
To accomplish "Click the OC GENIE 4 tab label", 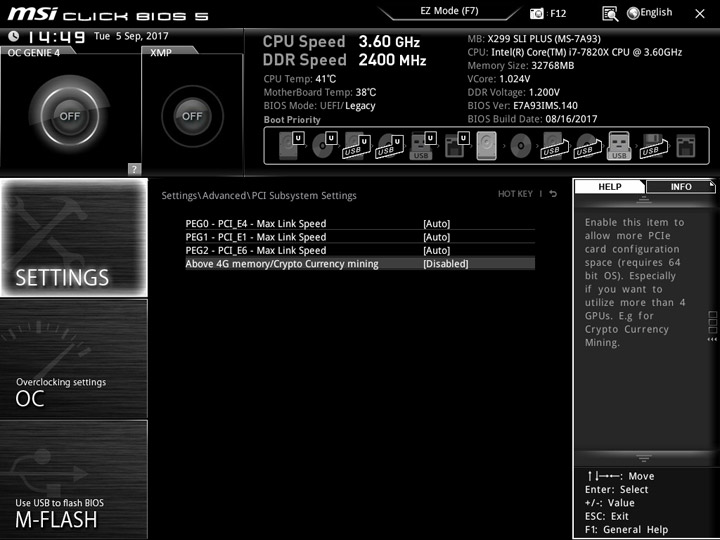I will coord(34,52).
